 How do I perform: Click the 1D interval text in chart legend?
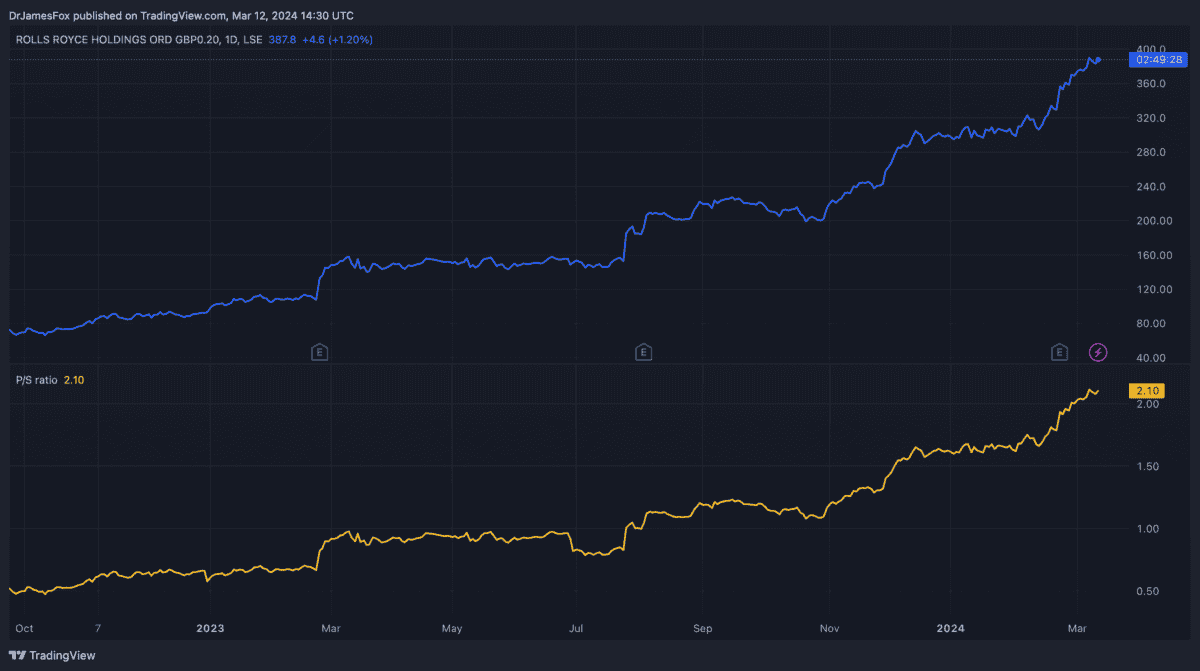(x=230, y=40)
